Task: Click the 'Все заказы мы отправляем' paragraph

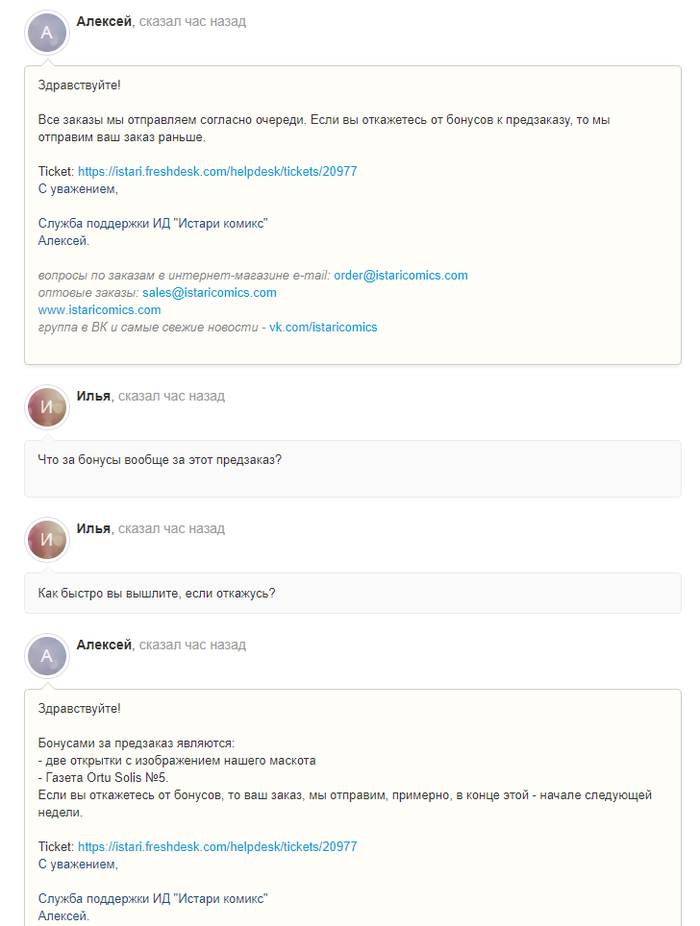Action: (x=323, y=128)
